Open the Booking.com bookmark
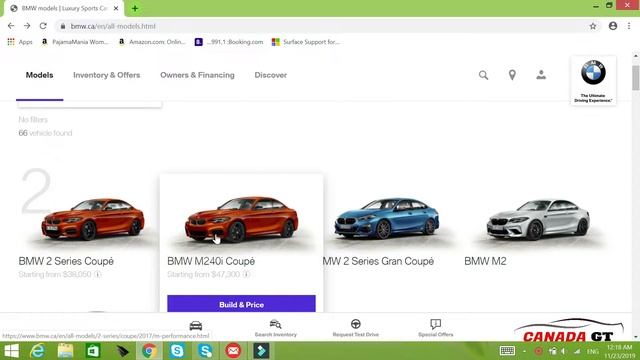This screenshot has height=360, width=640. click(229, 42)
